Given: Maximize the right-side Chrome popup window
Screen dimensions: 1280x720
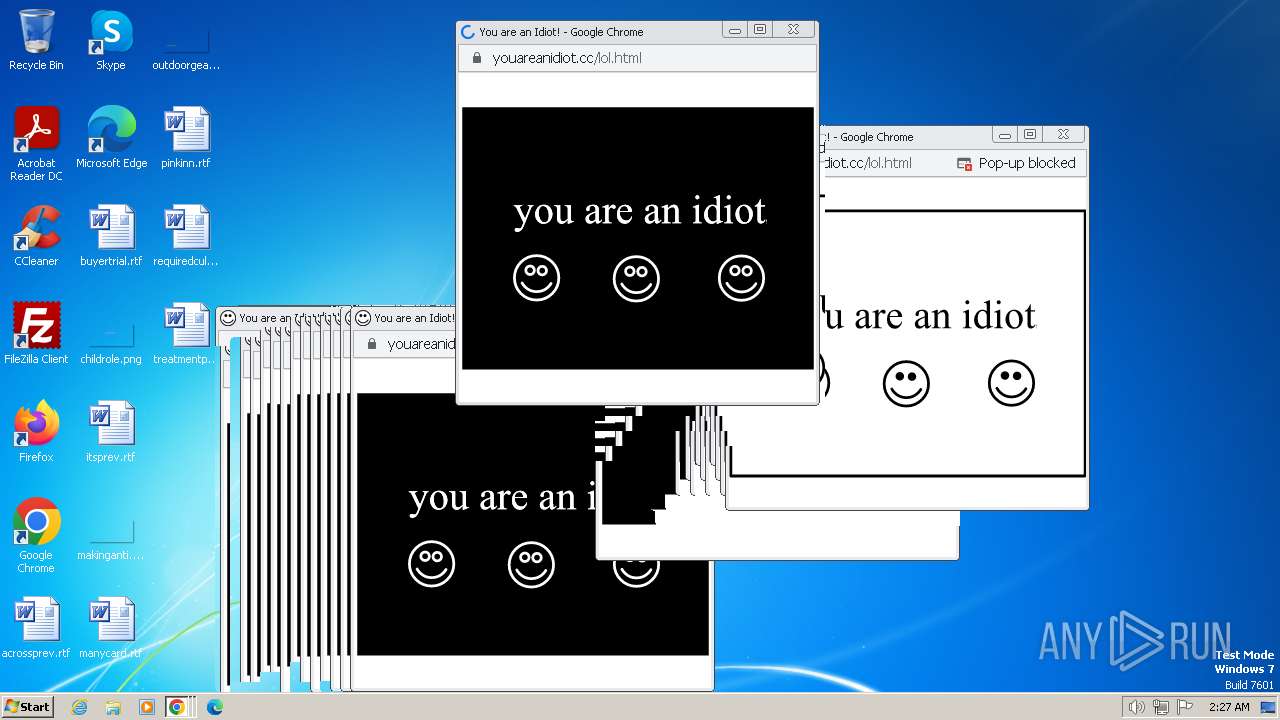Looking at the screenshot, I should coord(1030,135).
